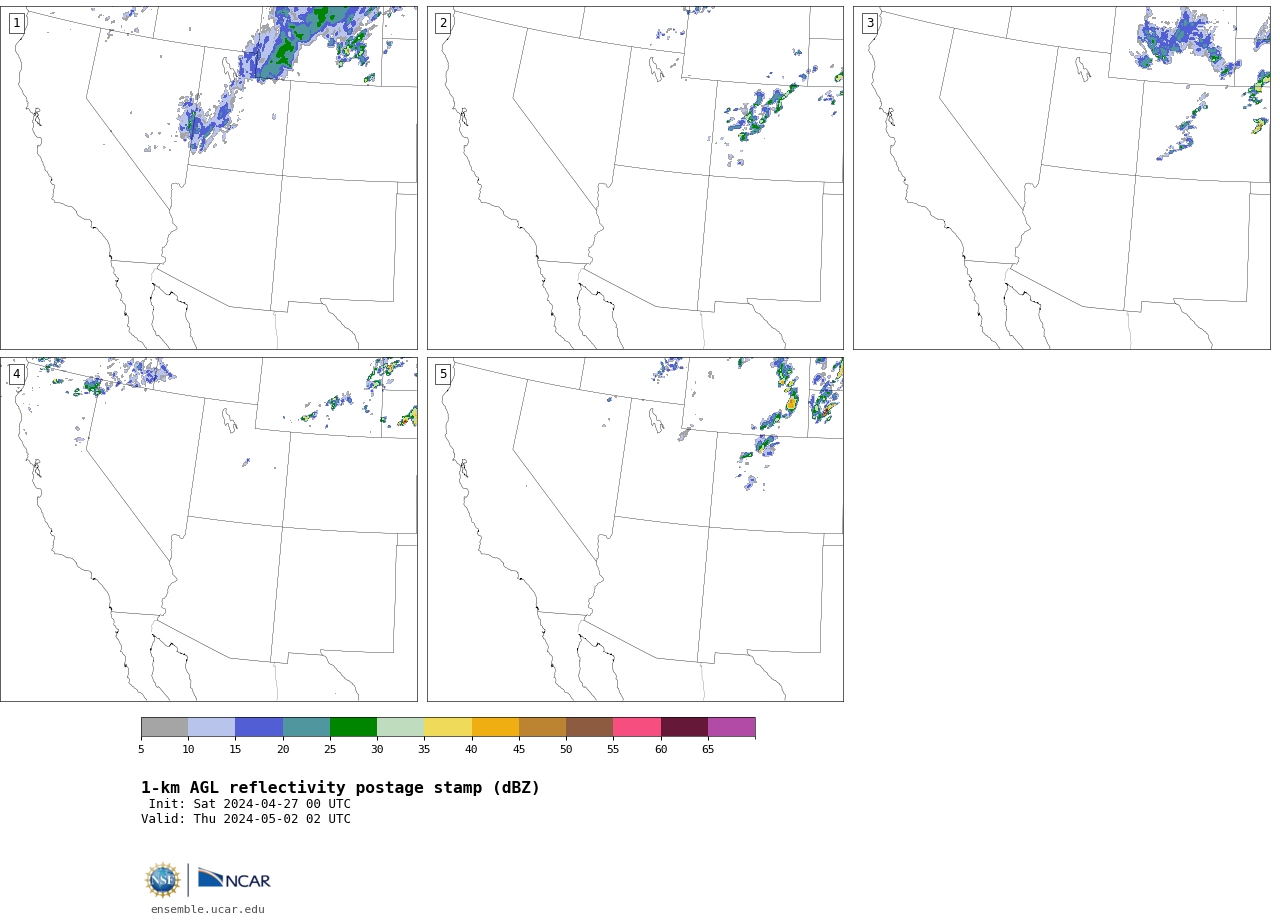Click the colorbar tick label 15
Image resolution: width=1280 pixels, height=920 pixels.
(x=235, y=750)
